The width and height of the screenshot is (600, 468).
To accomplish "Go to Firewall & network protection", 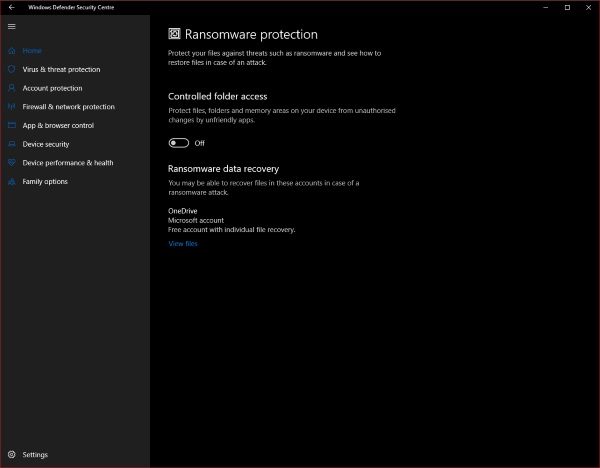I will [x=68, y=106].
